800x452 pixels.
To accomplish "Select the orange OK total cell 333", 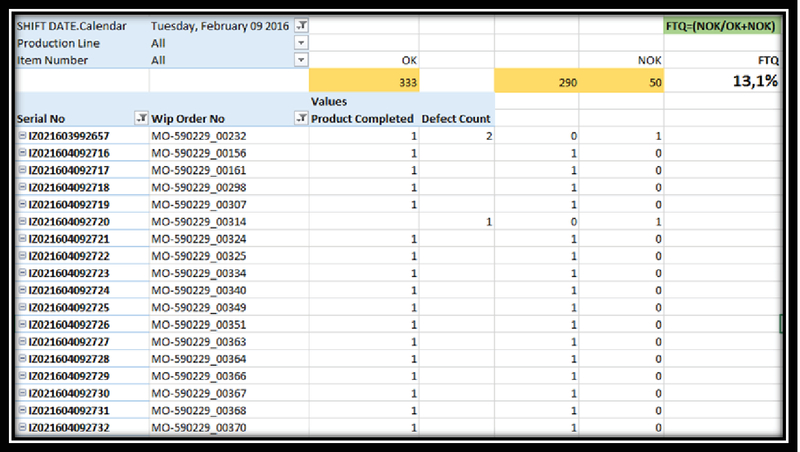I will click(x=364, y=82).
